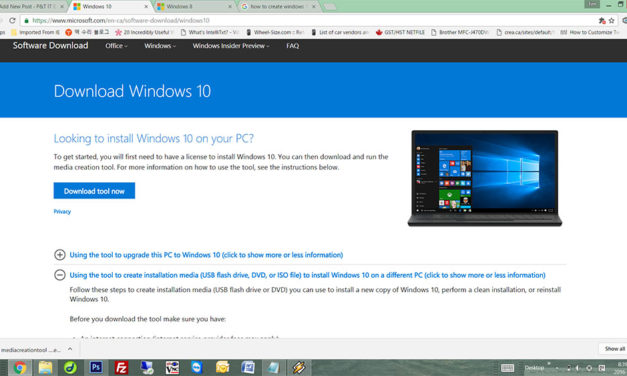
Task: Collapse the create installation media section minus icon
Action: (60, 275)
